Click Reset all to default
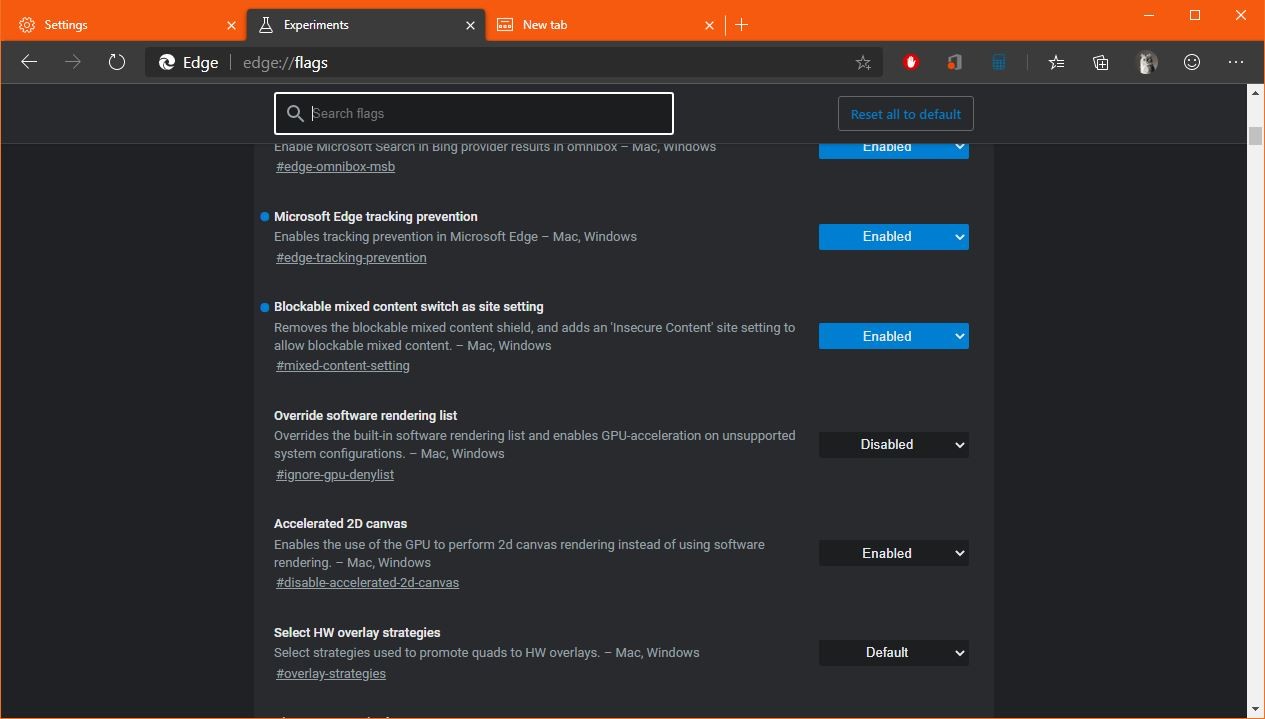 [904, 113]
